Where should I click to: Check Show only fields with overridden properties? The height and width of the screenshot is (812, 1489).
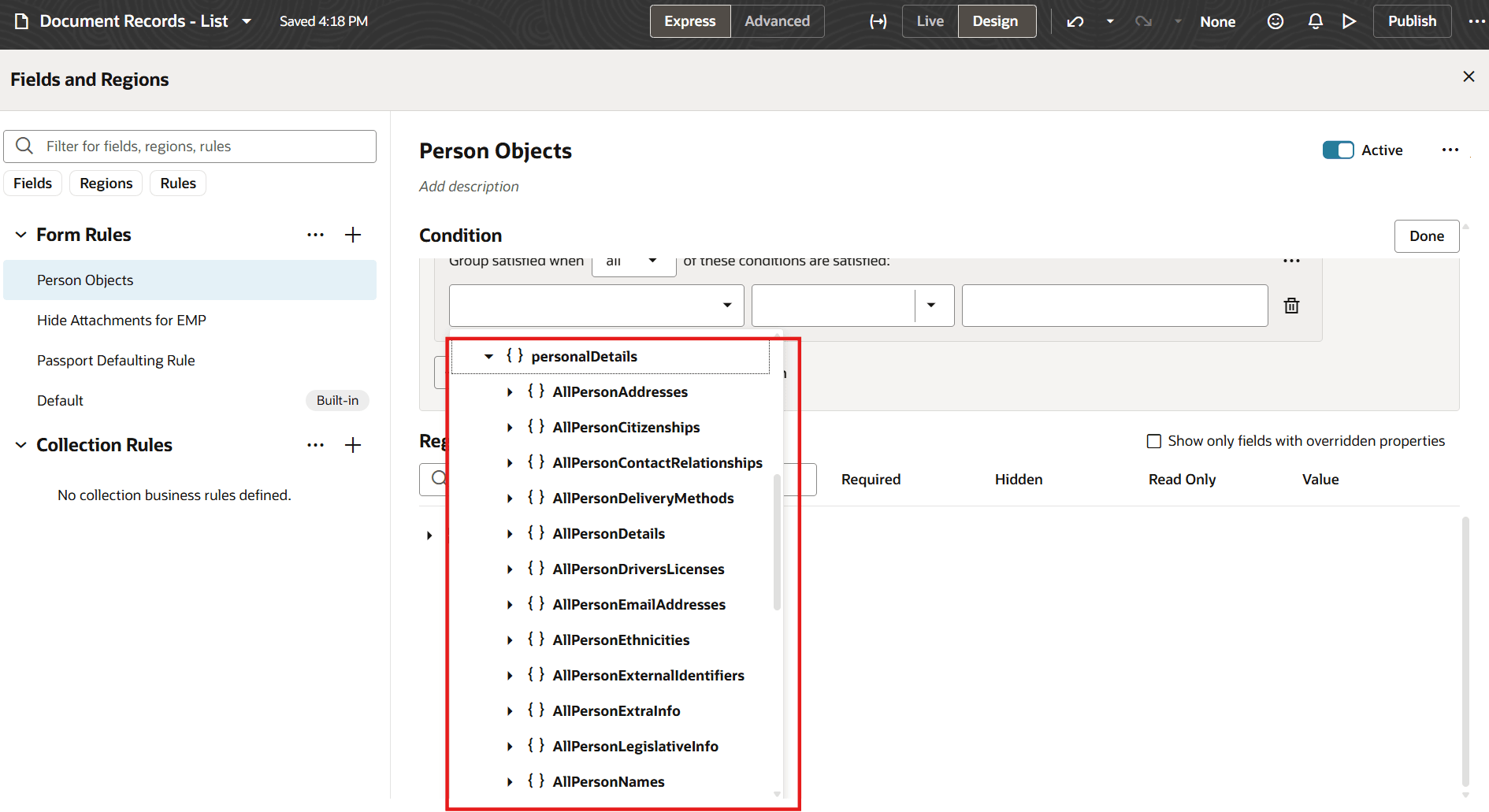pyautogui.click(x=1154, y=441)
